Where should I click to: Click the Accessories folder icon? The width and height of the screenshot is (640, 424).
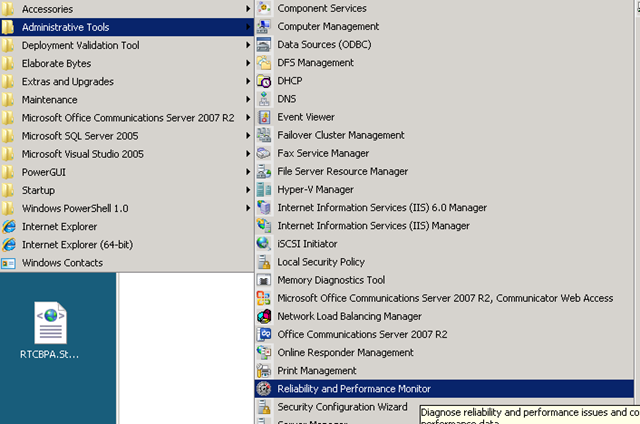7,9
